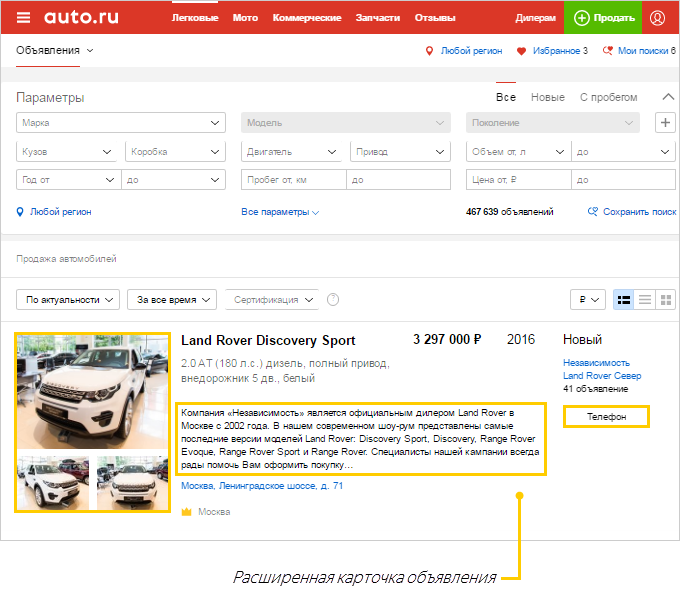
Task: Click the green Продать button
Action: pos(603,18)
